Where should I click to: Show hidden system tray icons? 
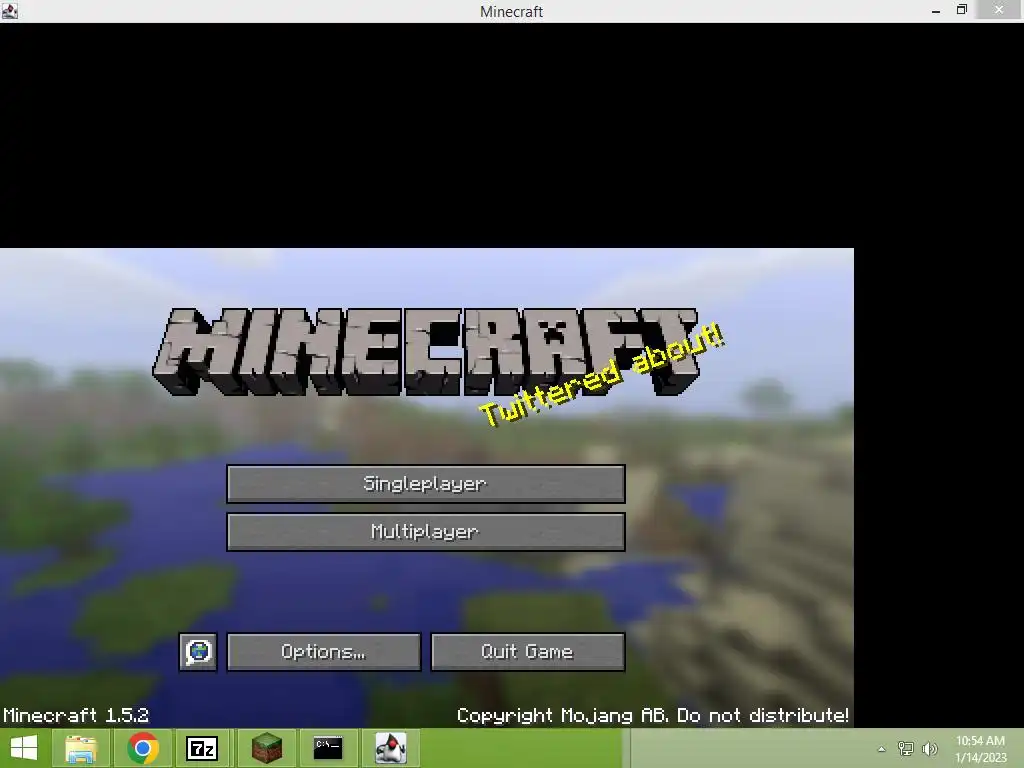[x=882, y=749]
